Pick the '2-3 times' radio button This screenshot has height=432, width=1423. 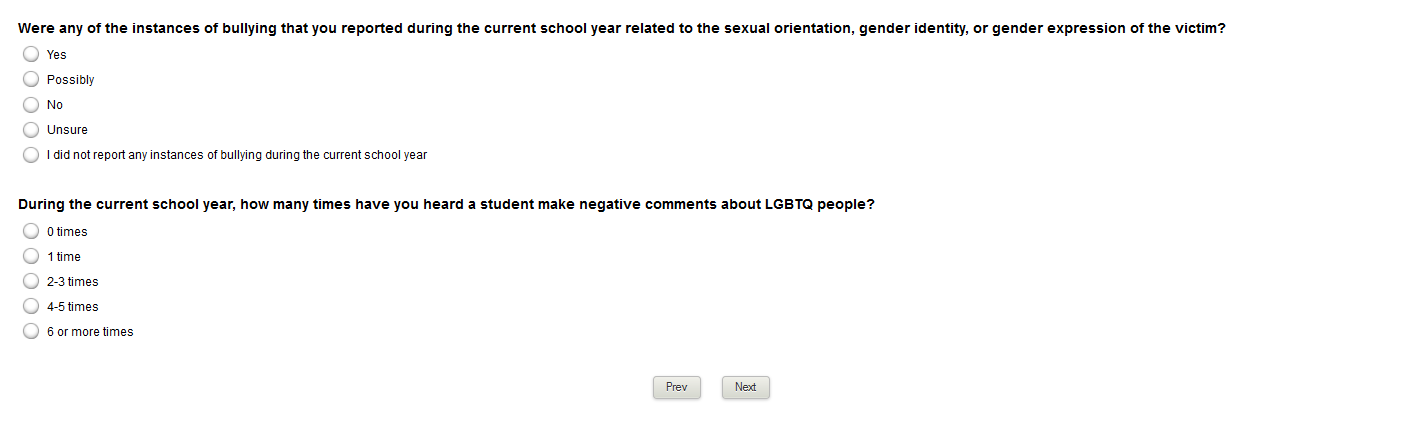click(x=31, y=282)
